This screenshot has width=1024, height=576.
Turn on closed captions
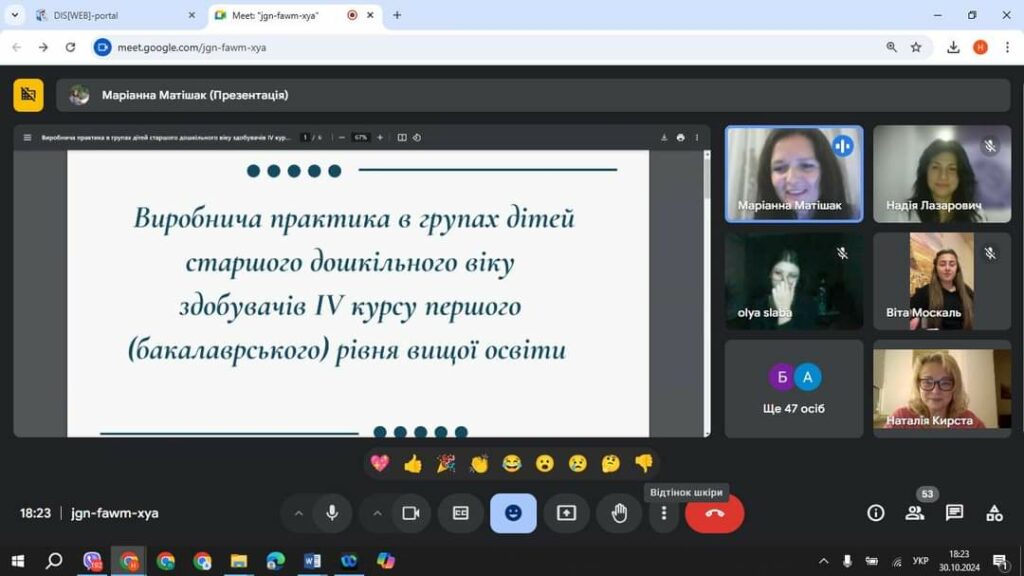pos(461,513)
